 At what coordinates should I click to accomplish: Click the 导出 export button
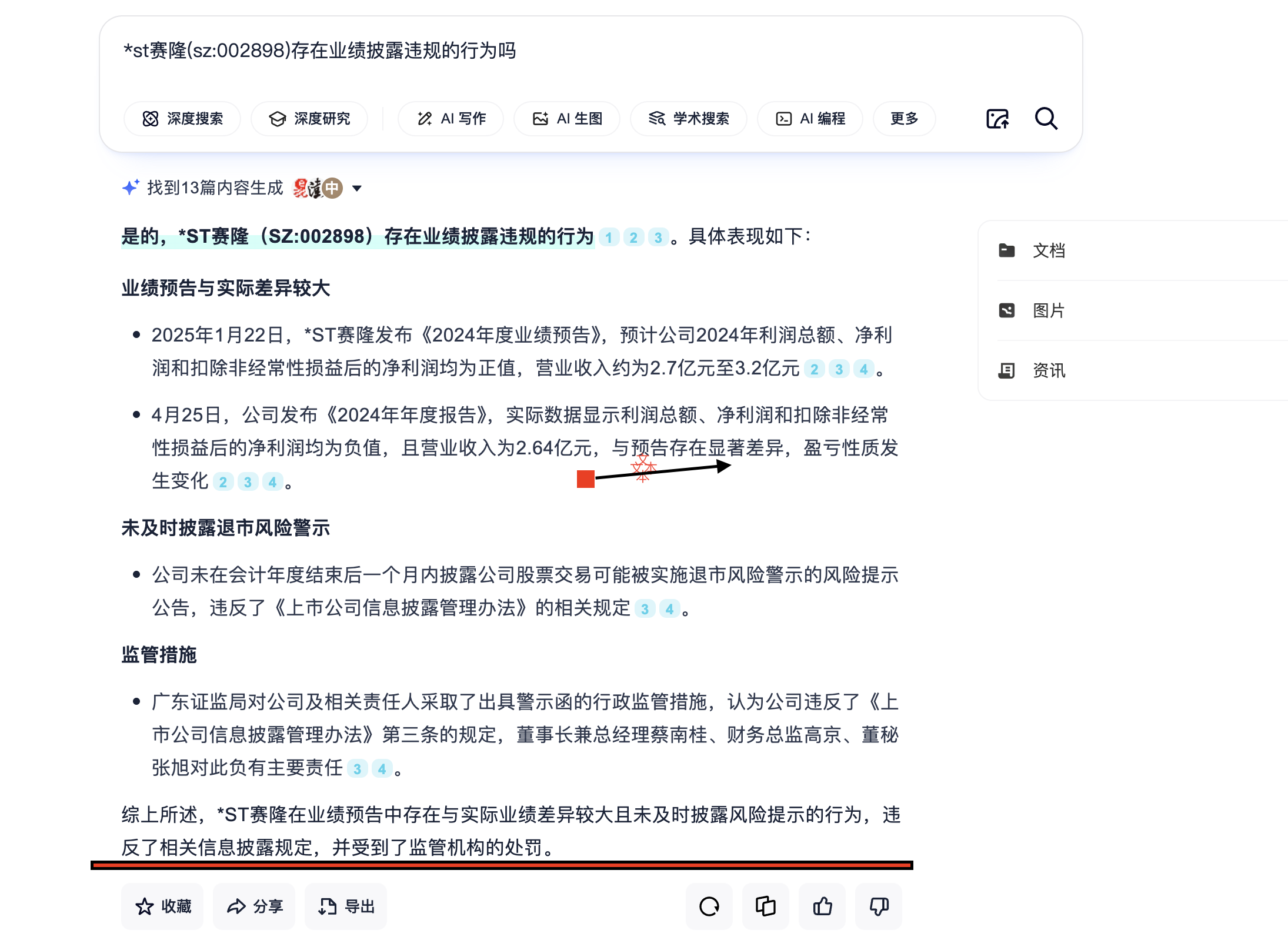click(346, 906)
